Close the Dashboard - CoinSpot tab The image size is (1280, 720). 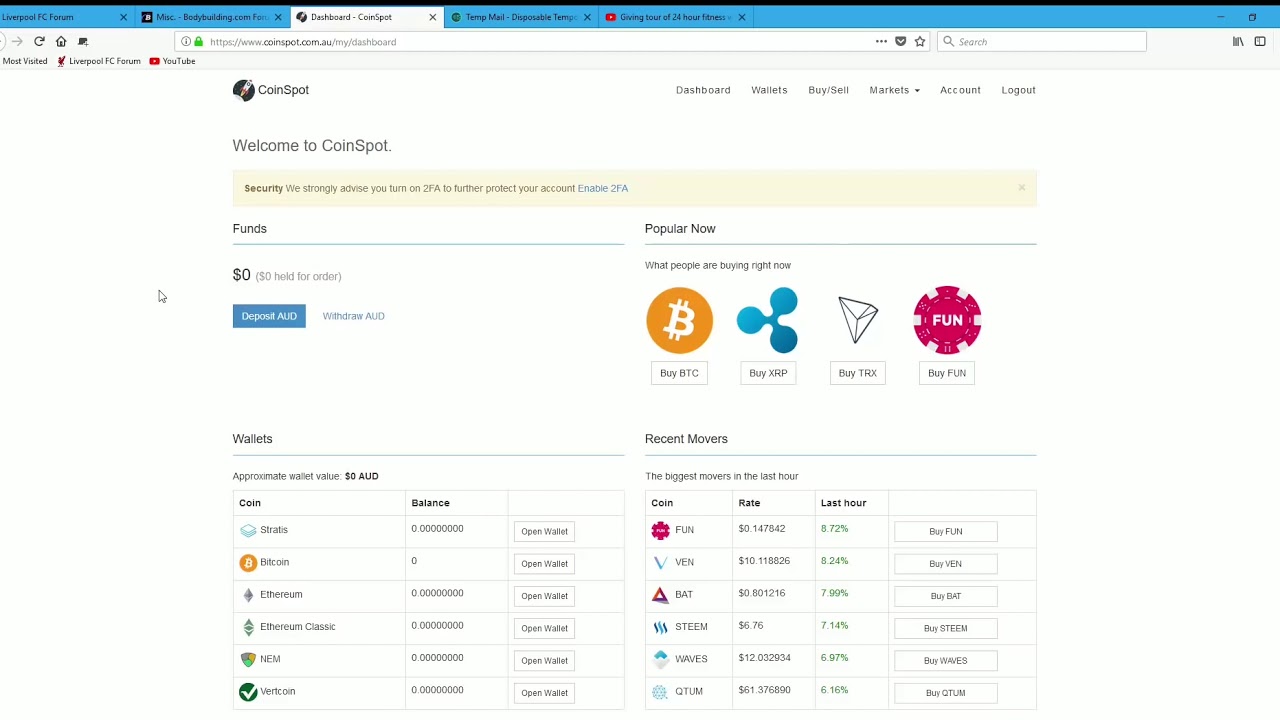[432, 17]
